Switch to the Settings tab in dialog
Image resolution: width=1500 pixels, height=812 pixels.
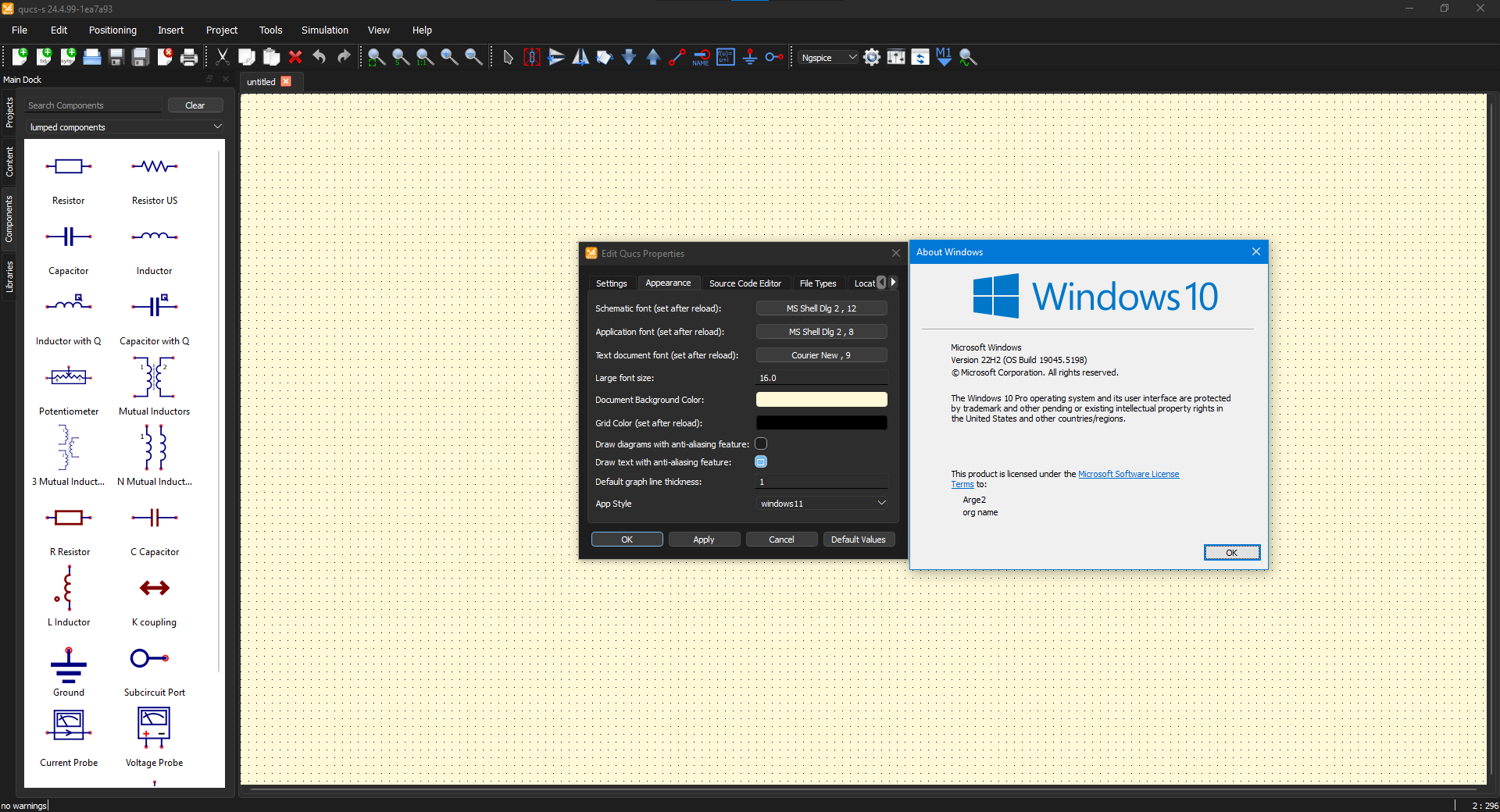click(x=611, y=283)
